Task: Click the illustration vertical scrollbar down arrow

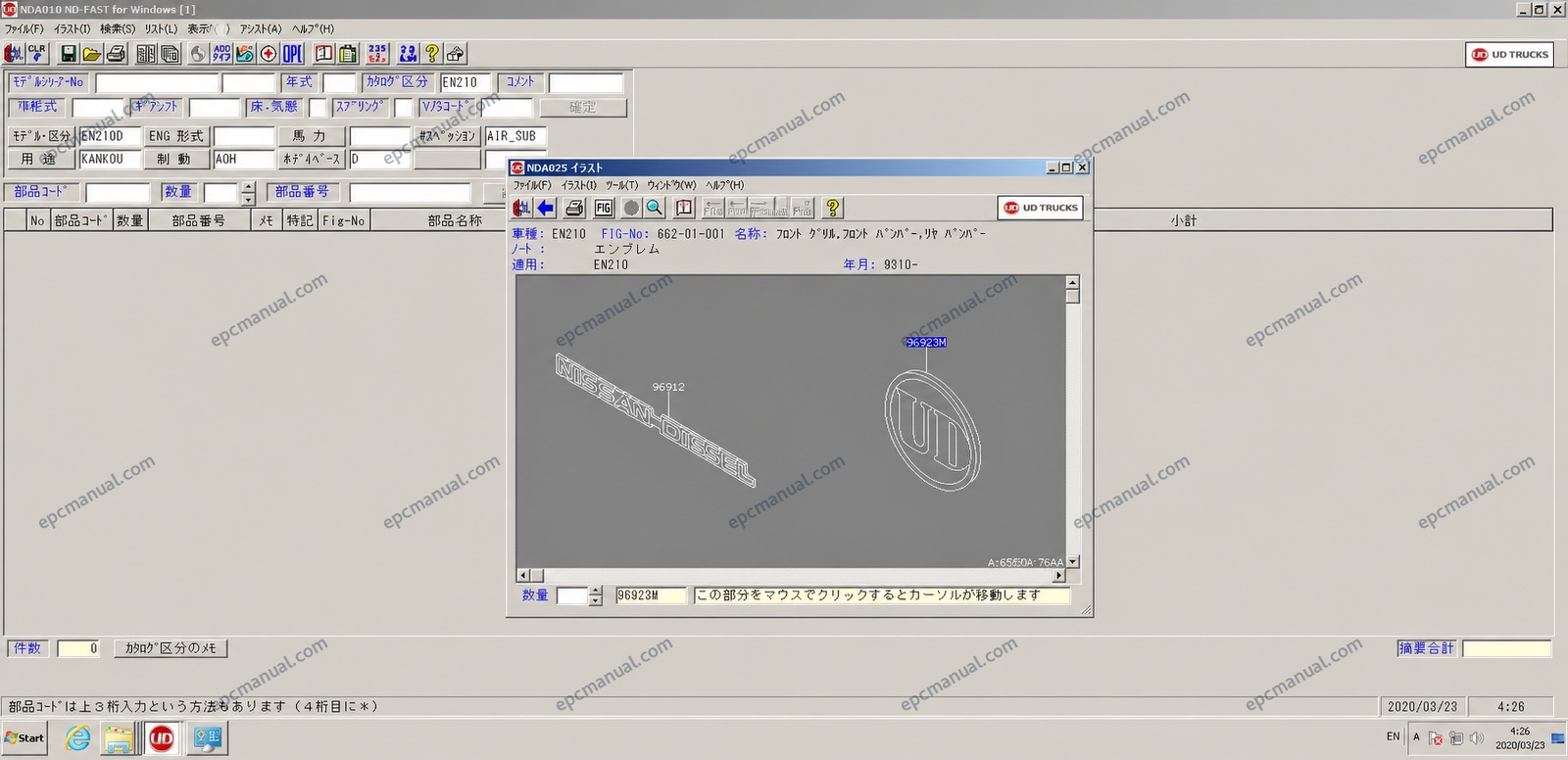Action: (x=1073, y=562)
